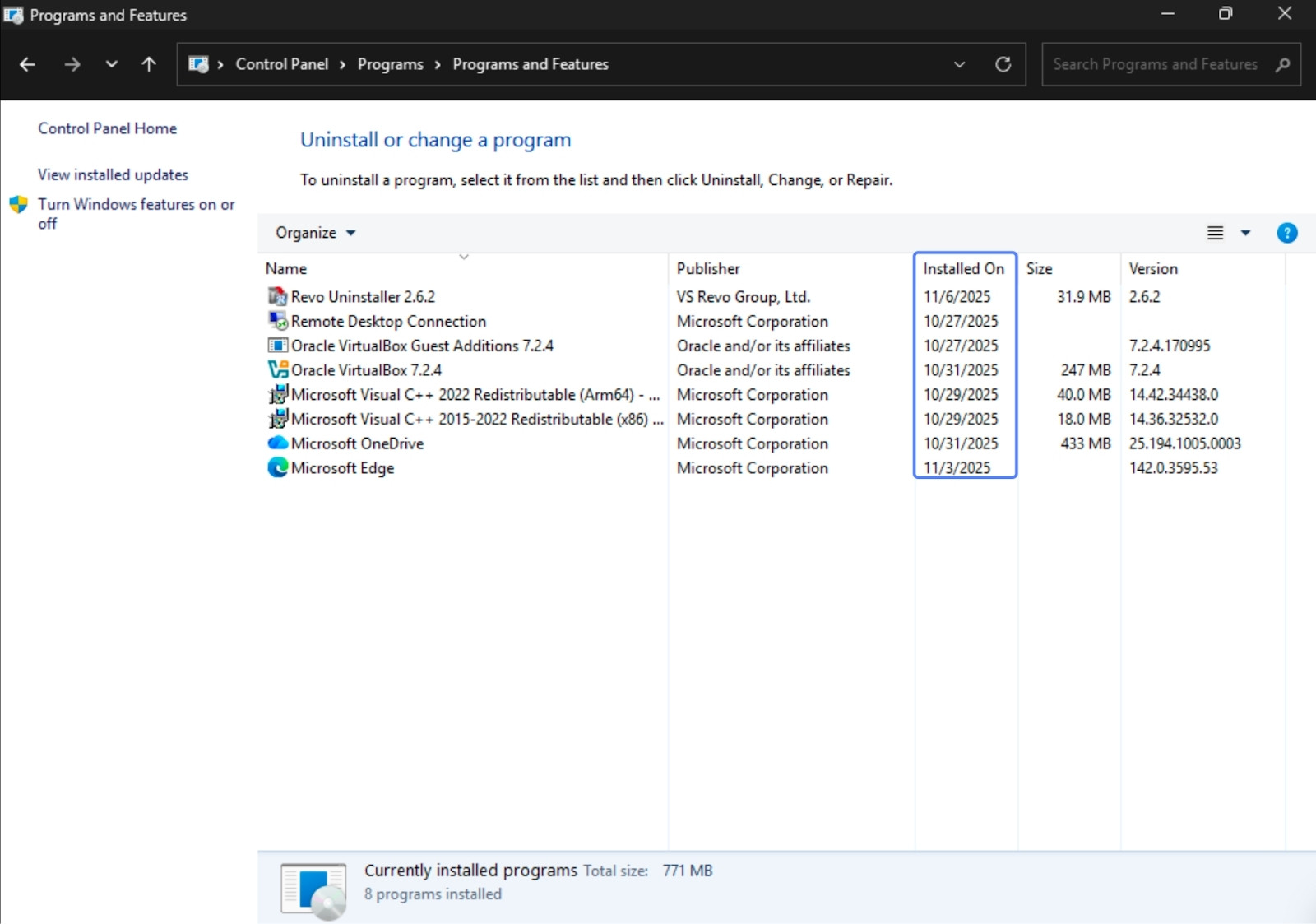This screenshot has width=1316, height=924.
Task: Refresh the Programs and Features list
Action: pos(1003,64)
